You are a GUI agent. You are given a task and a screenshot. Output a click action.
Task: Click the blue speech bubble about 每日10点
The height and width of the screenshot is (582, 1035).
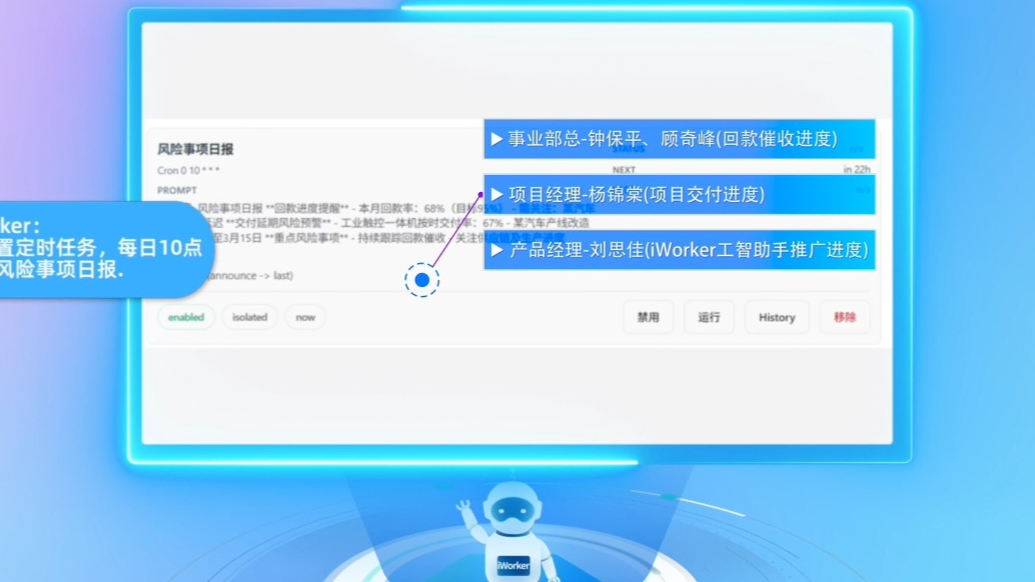(100, 249)
